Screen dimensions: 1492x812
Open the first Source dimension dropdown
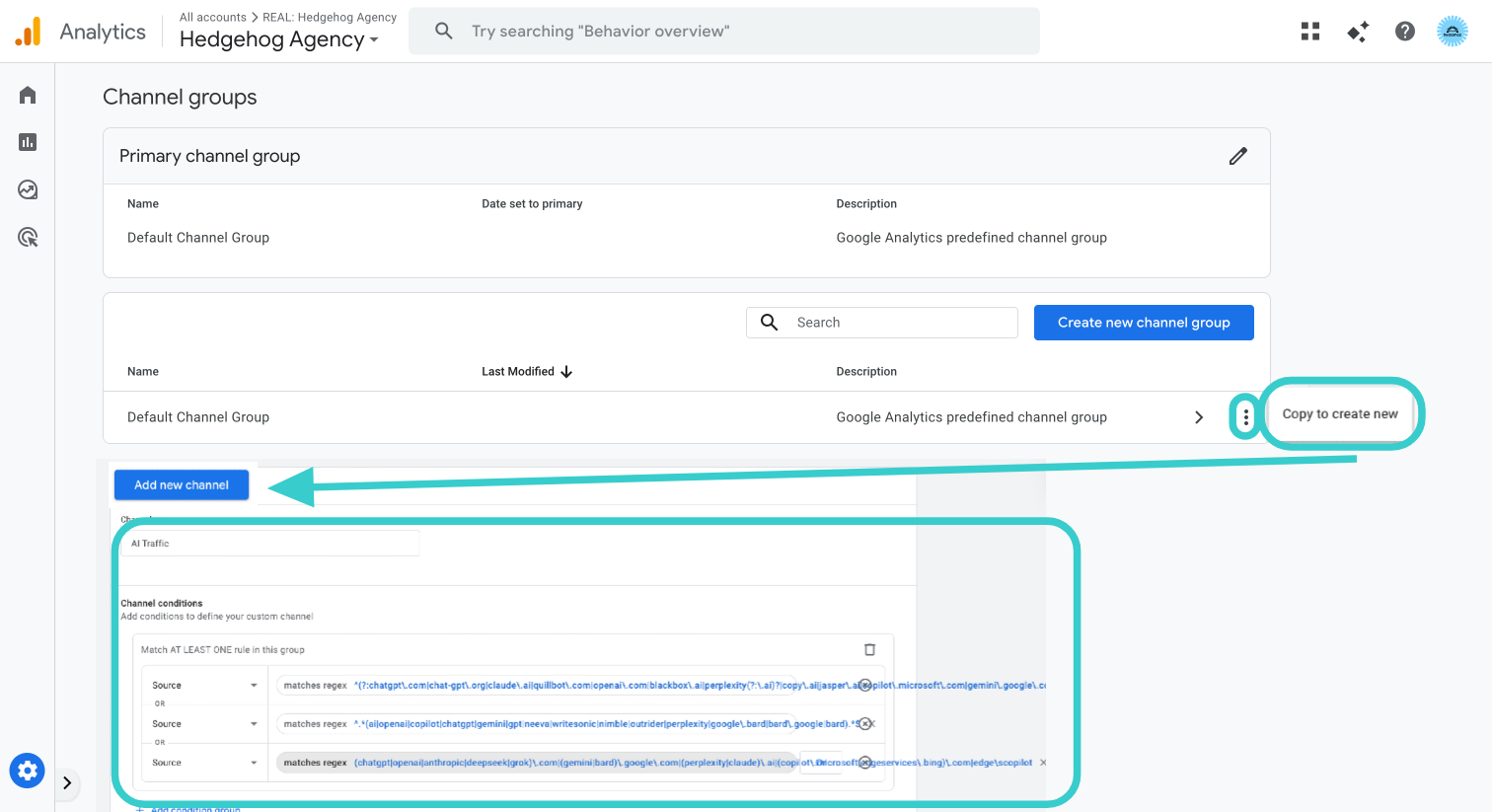point(204,685)
